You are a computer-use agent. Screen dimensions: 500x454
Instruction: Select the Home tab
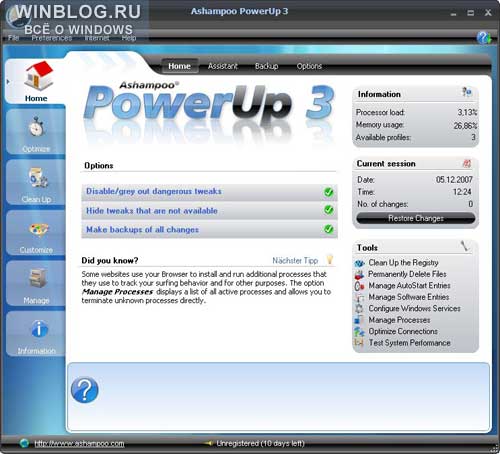(179, 66)
